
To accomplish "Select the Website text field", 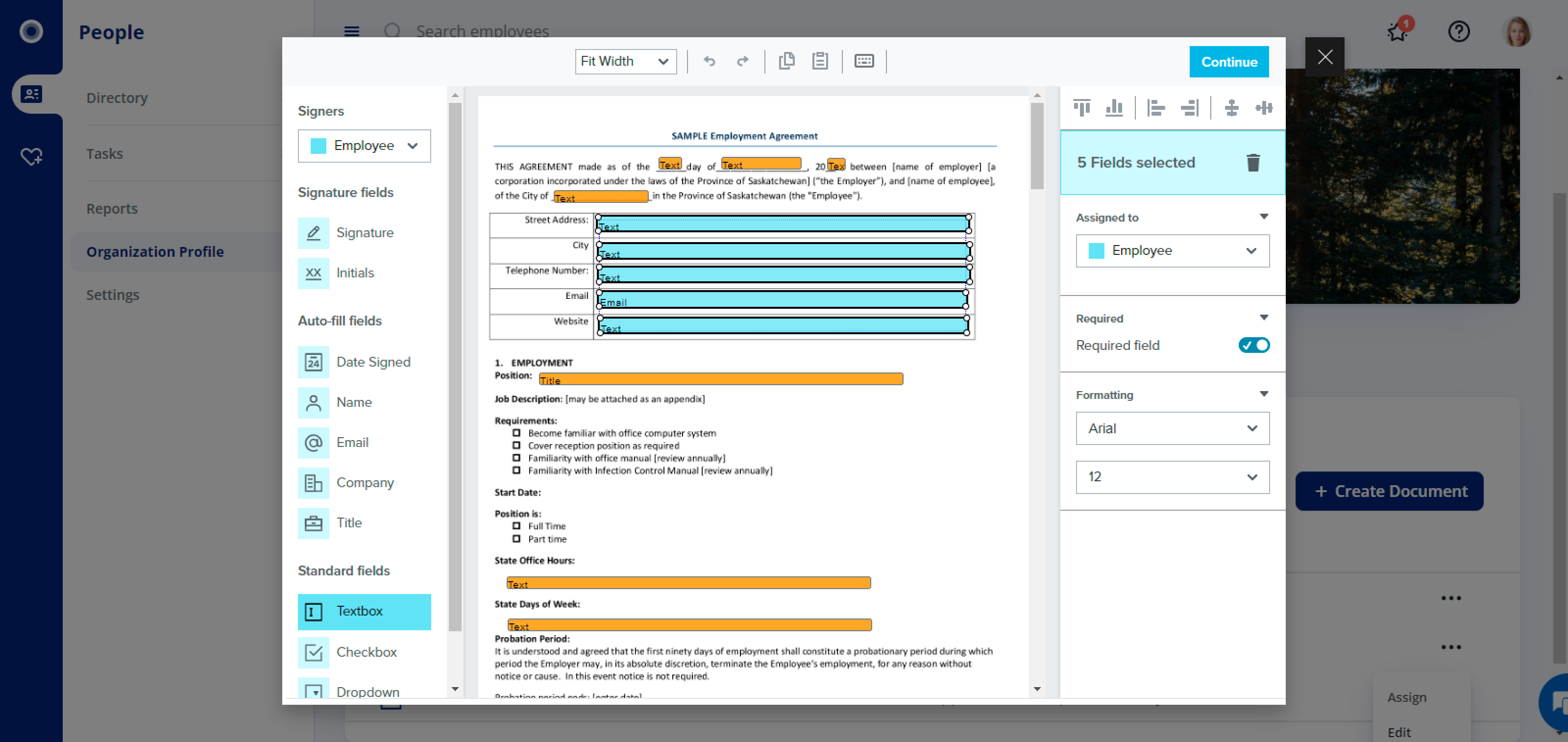I will 783,325.
